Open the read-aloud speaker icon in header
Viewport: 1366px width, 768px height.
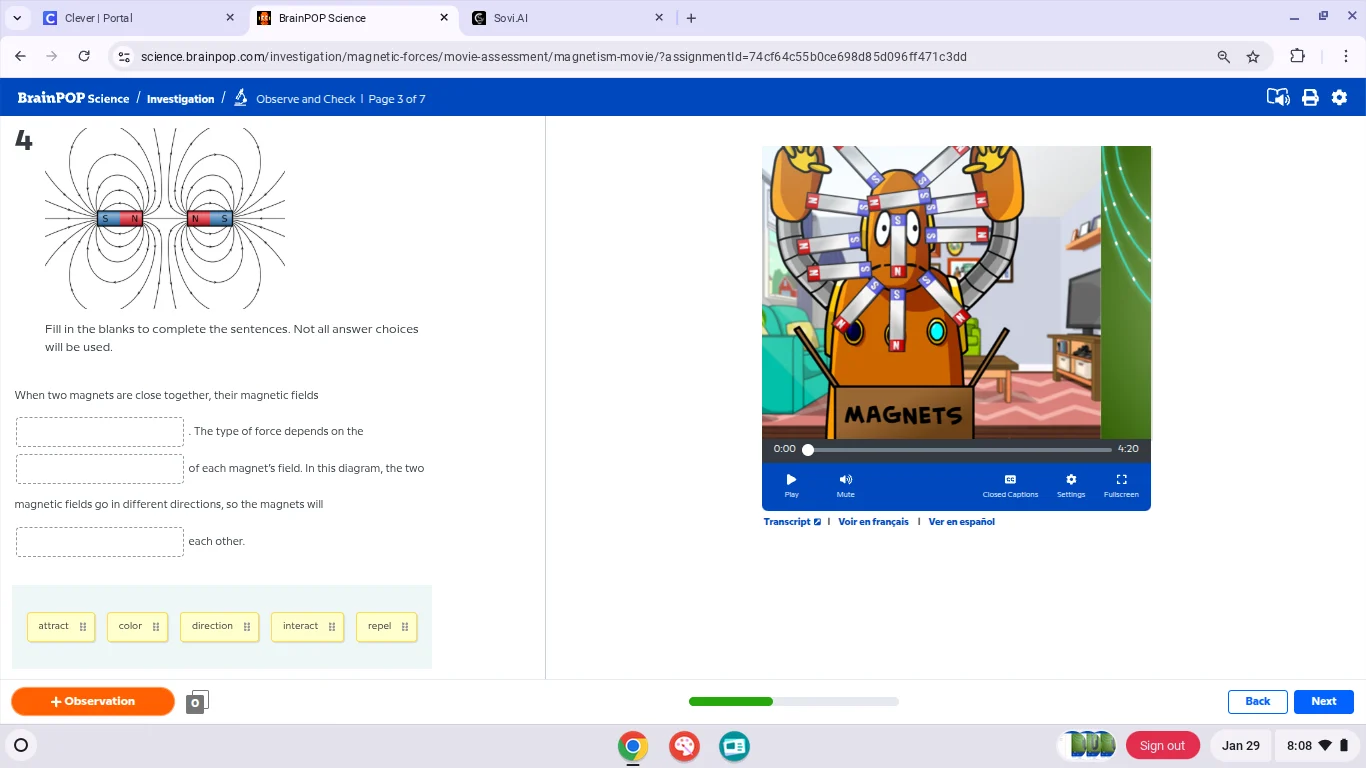pyautogui.click(x=1277, y=98)
